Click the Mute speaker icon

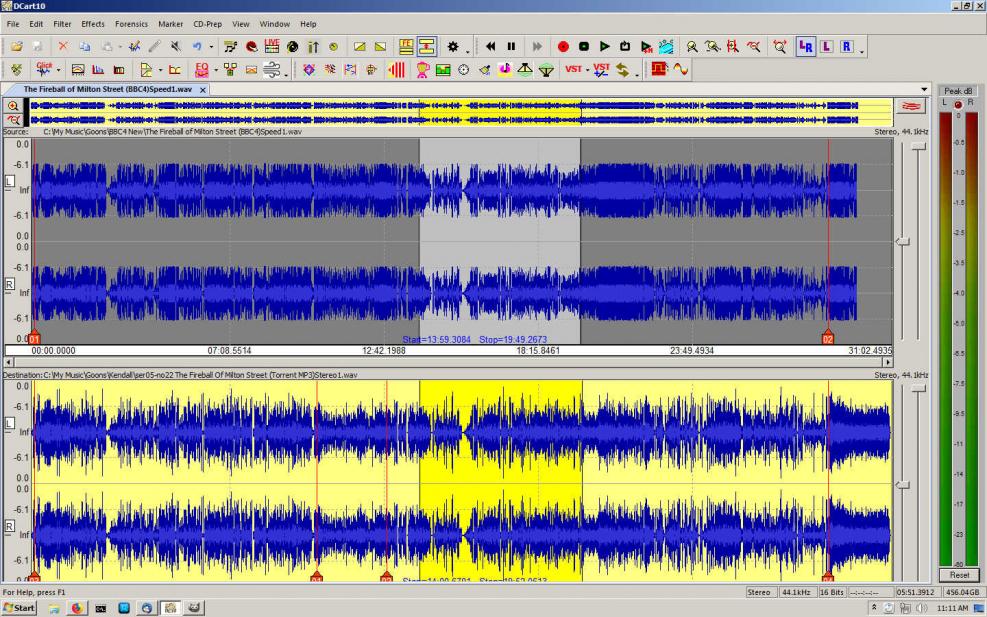click(x=176, y=47)
